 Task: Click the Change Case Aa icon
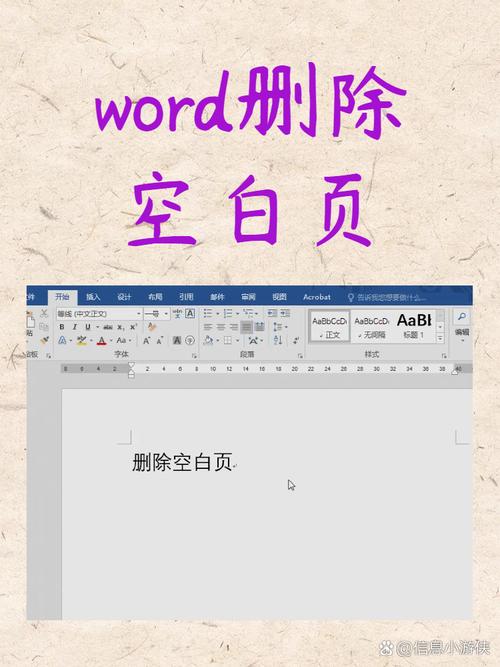pyautogui.click(x=121, y=340)
